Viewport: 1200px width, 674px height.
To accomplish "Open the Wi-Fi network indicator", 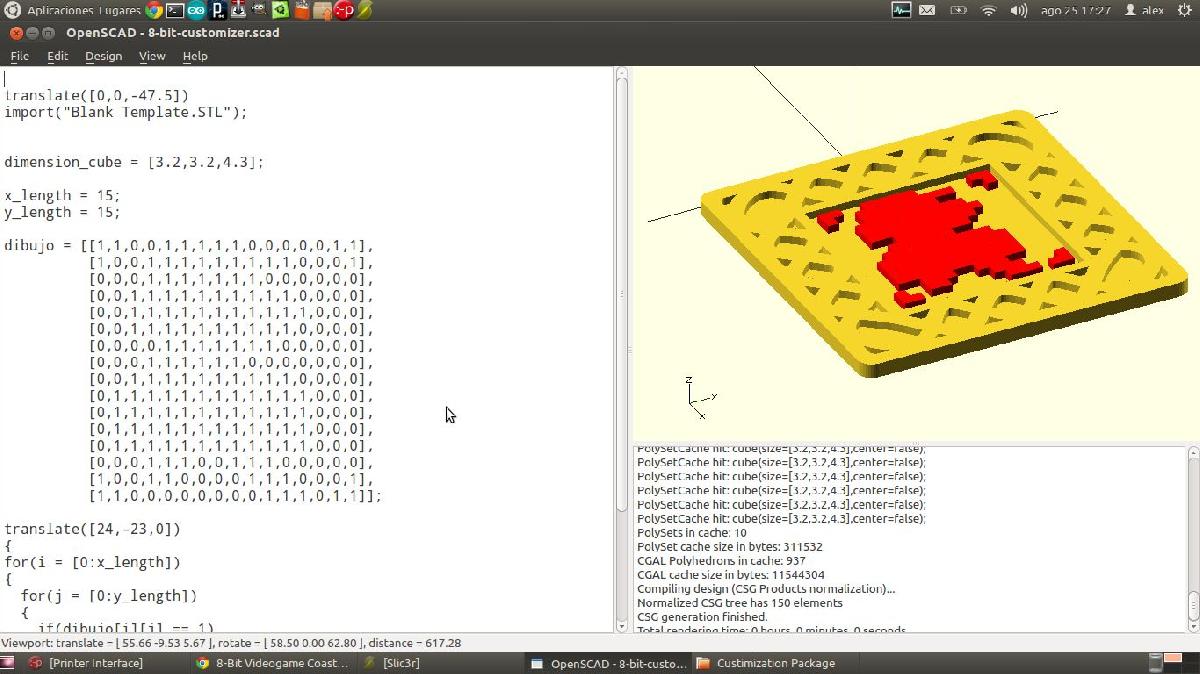I will point(988,10).
